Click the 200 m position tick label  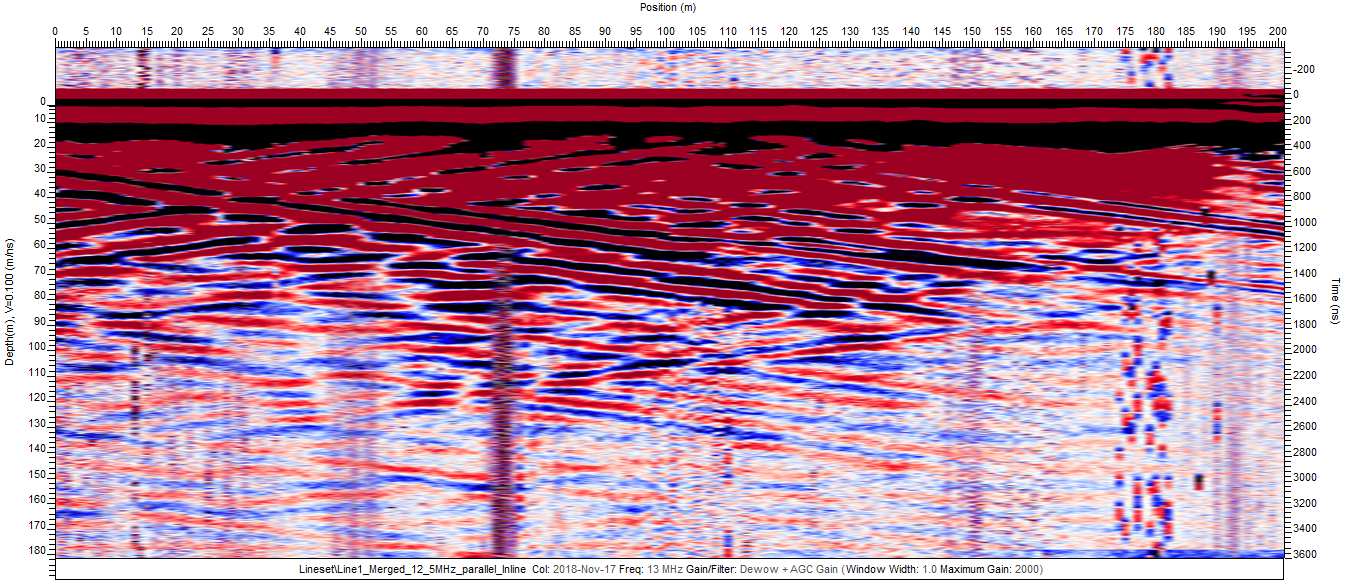click(x=1278, y=31)
